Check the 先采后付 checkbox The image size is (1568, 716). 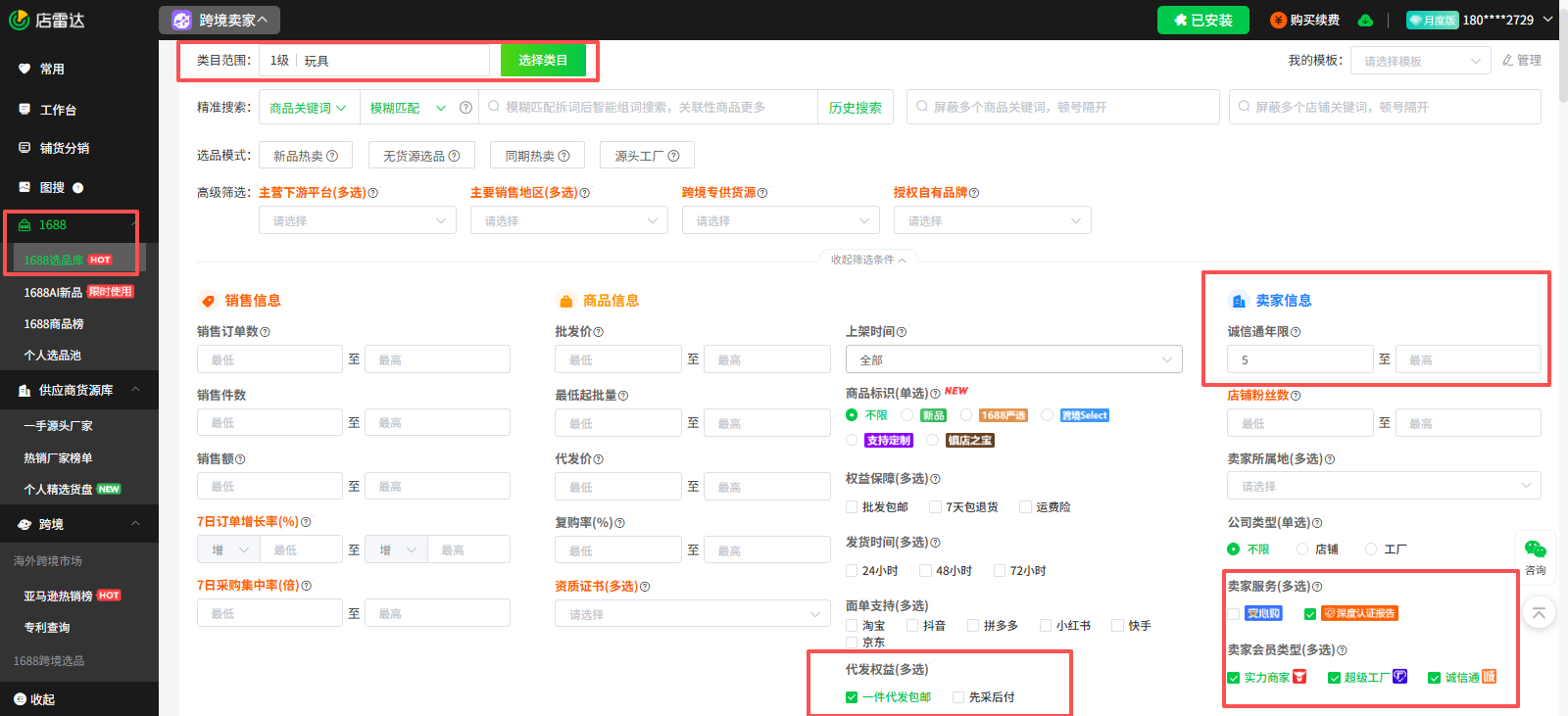pyautogui.click(x=958, y=697)
